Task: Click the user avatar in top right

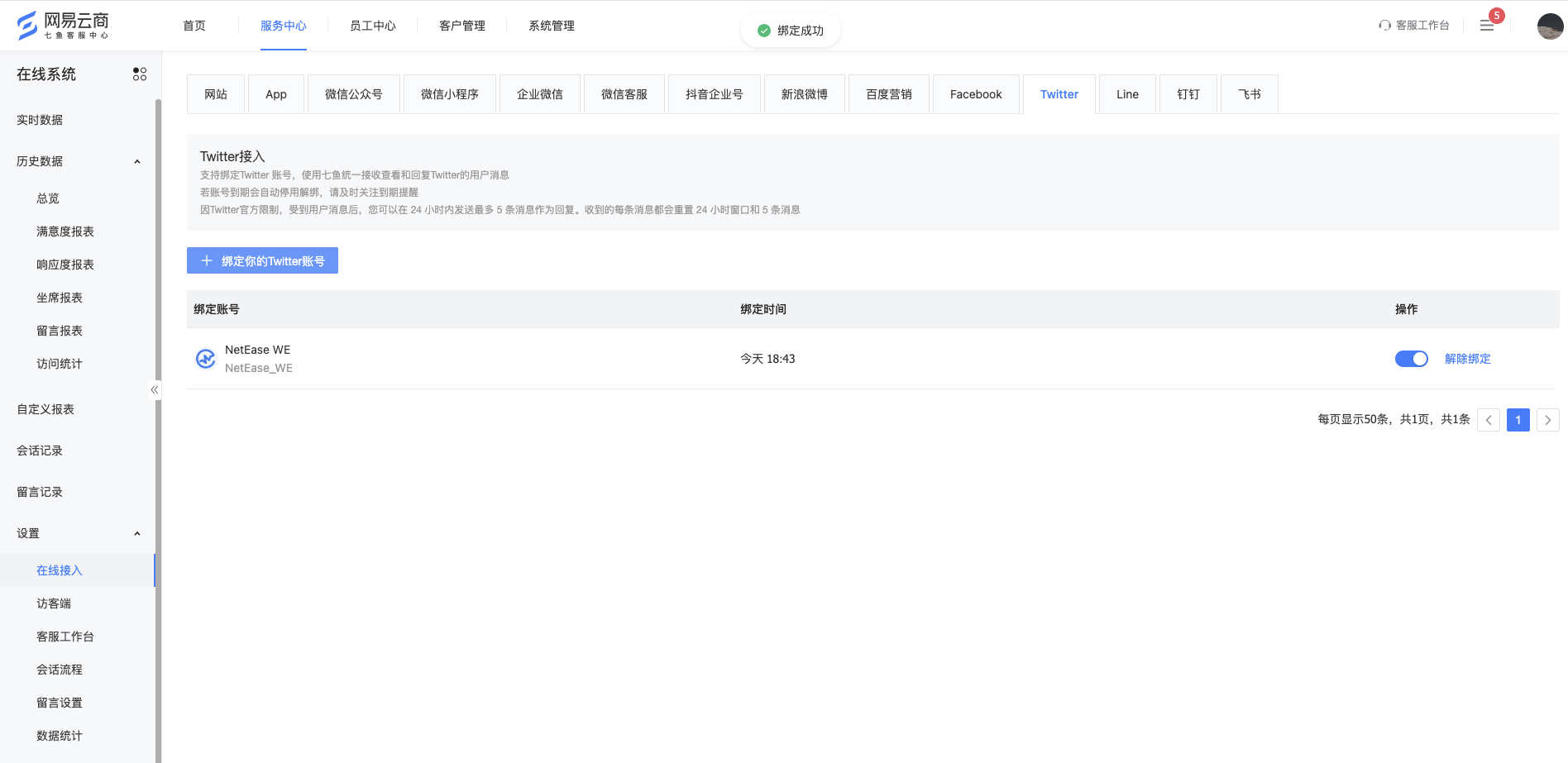Action: (1550, 26)
